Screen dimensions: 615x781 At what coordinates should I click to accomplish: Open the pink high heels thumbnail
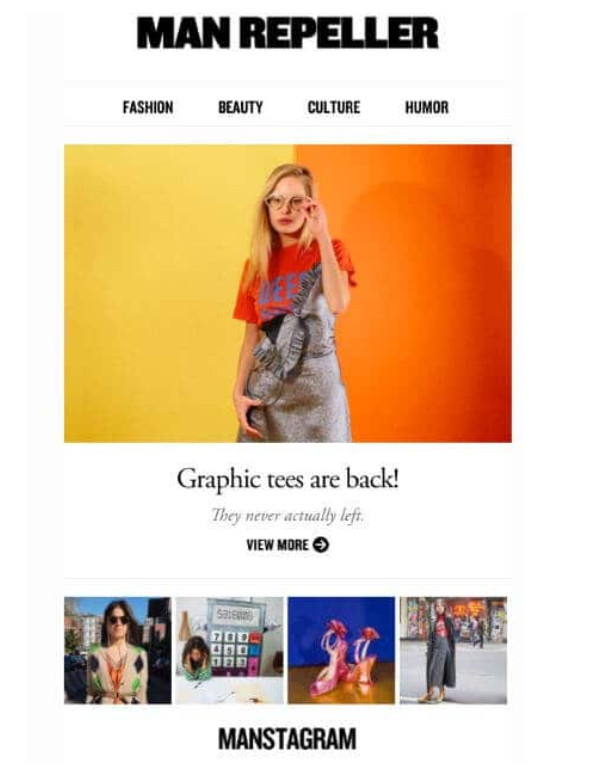341,650
